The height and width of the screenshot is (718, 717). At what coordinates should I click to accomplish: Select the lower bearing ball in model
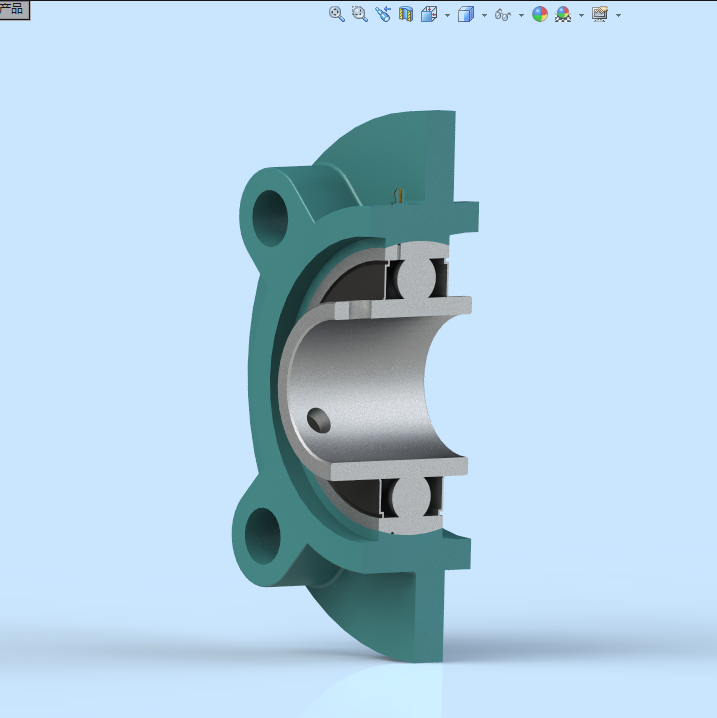click(410, 496)
